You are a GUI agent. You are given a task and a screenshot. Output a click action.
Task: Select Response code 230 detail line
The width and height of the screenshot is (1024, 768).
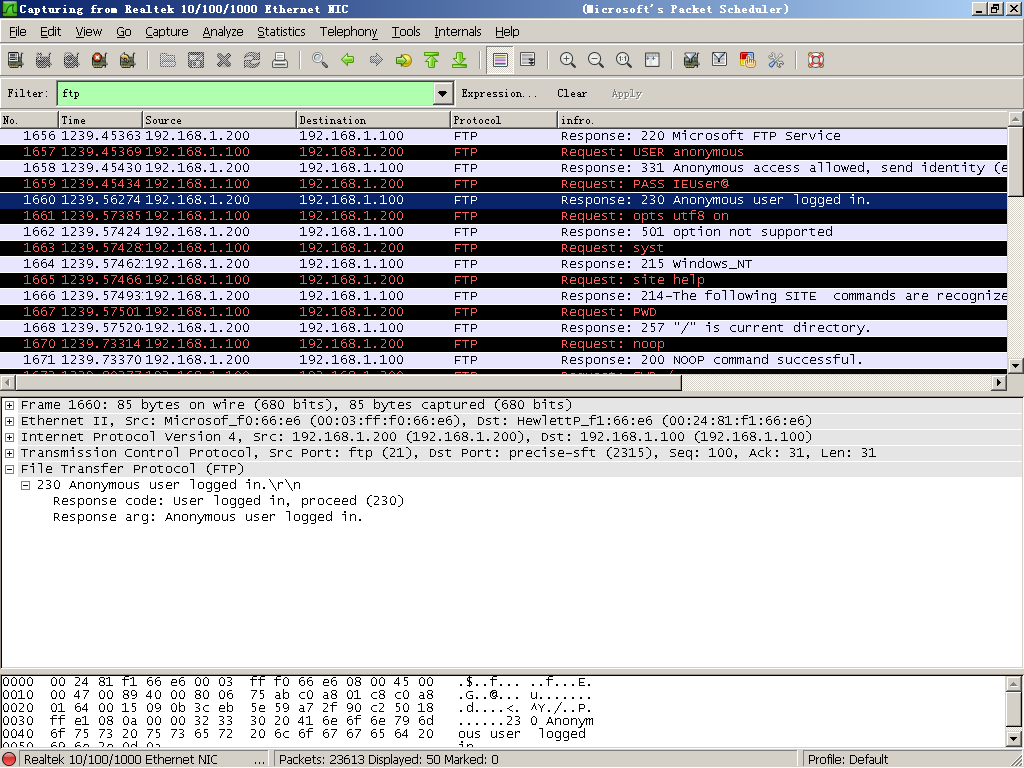[x=229, y=501]
